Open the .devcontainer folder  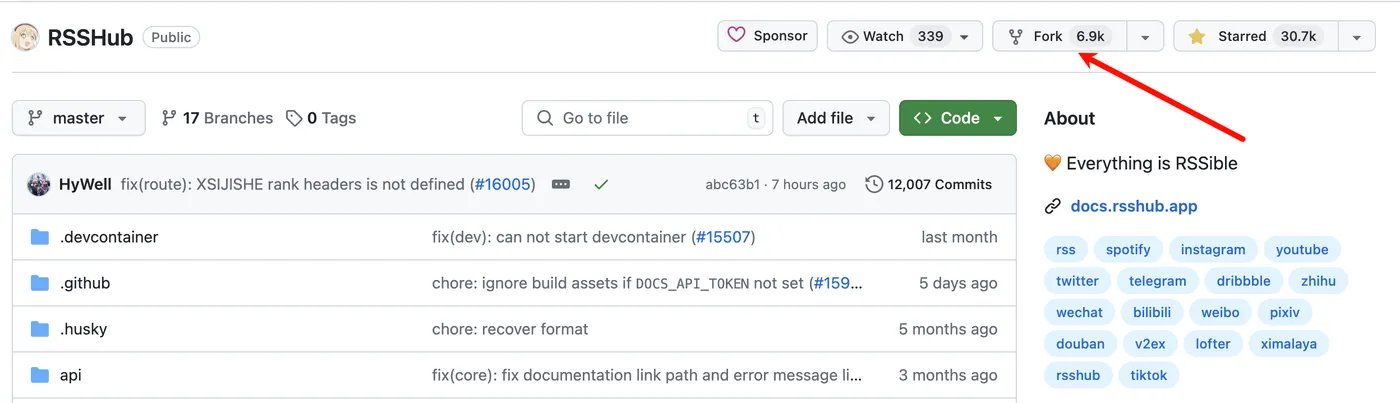pyautogui.click(x=109, y=237)
